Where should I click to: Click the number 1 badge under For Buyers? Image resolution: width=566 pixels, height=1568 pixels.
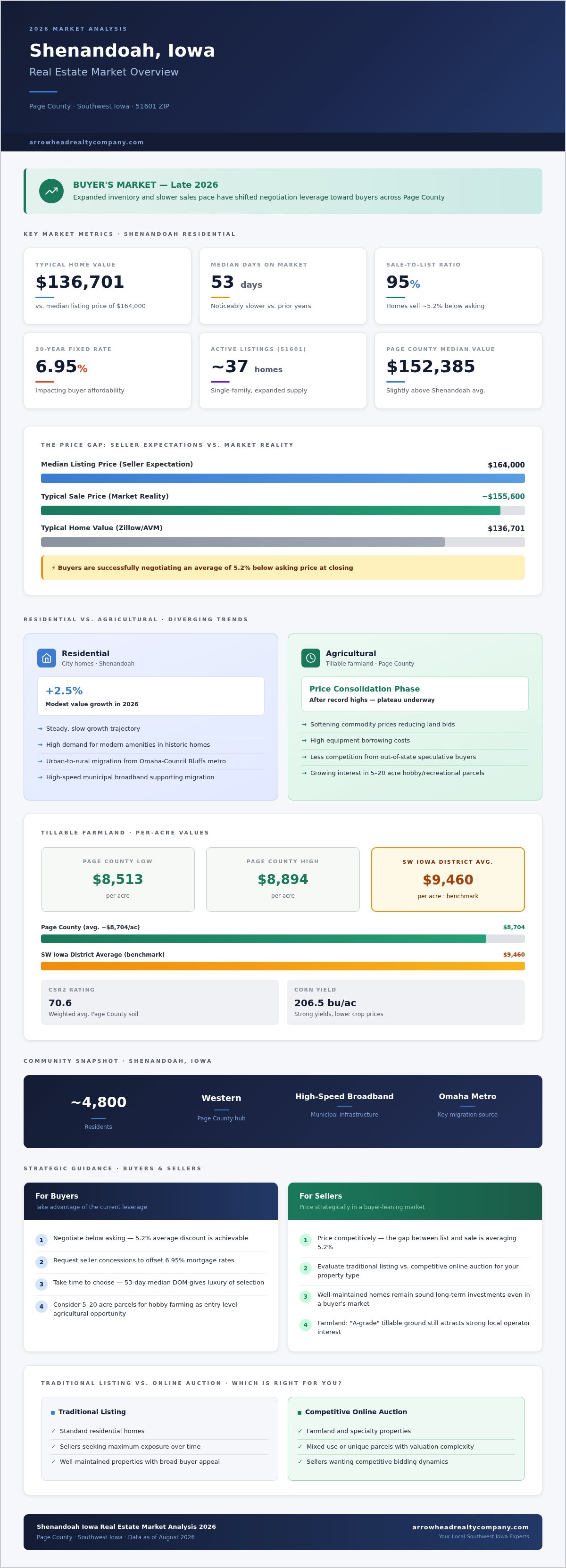42,1240
